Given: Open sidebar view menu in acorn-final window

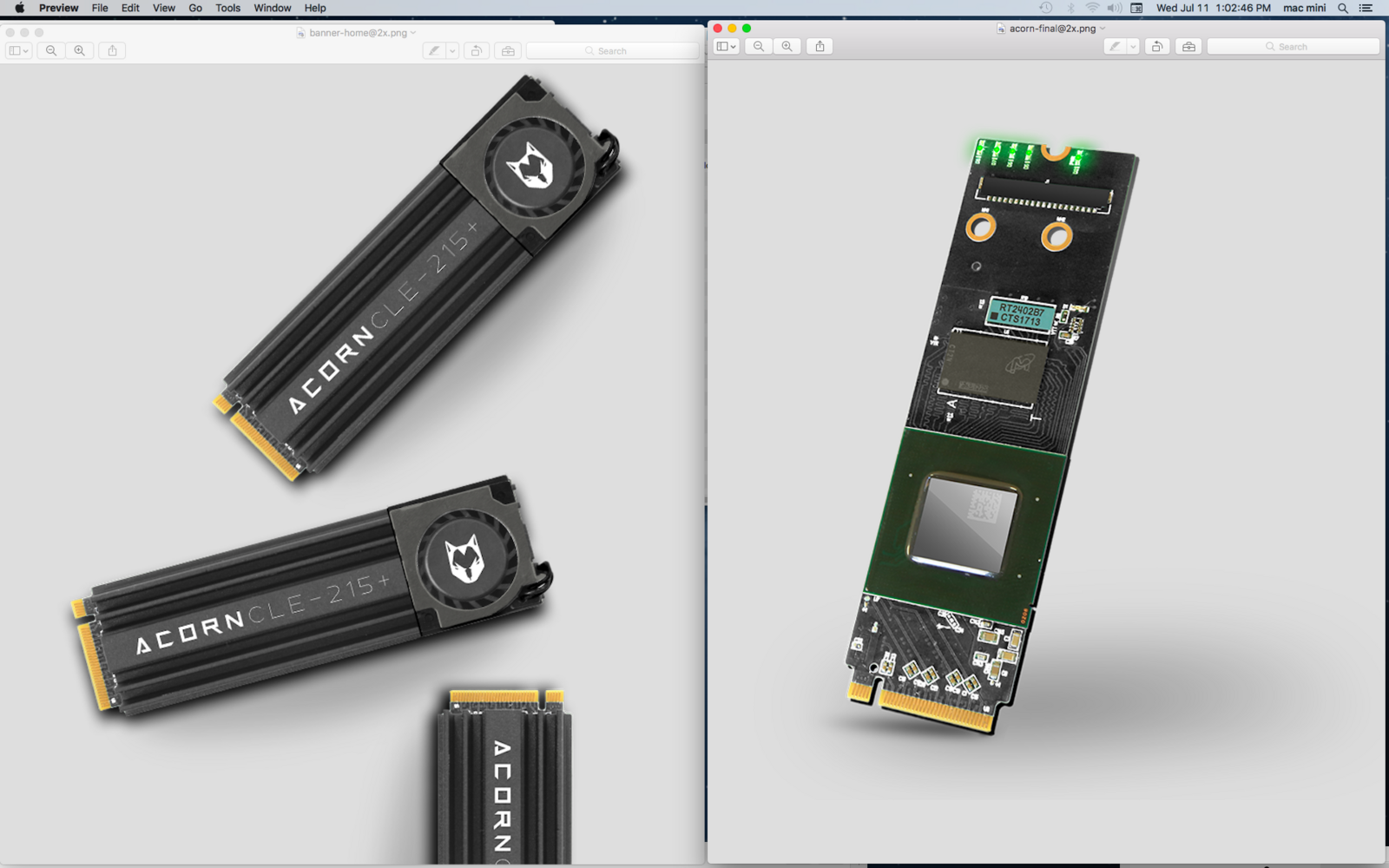Looking at the screenshot, I should click(727, 46).
